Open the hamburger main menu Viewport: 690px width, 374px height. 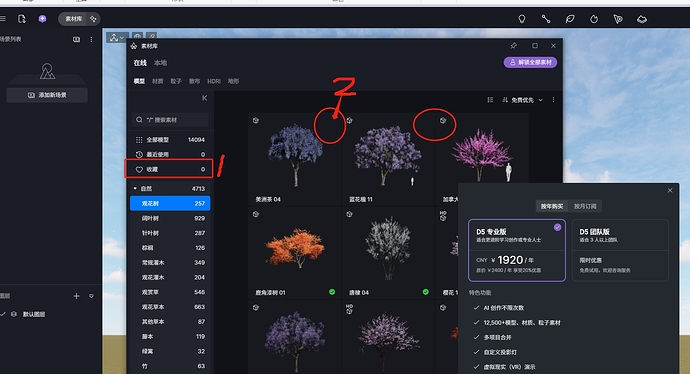click(x=3, y=19)
